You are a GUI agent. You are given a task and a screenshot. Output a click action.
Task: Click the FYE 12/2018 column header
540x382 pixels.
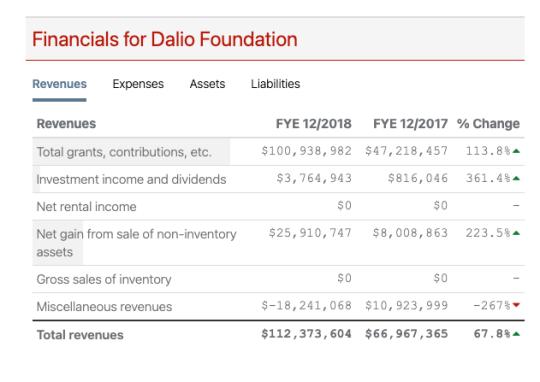[x=313, y=124]
